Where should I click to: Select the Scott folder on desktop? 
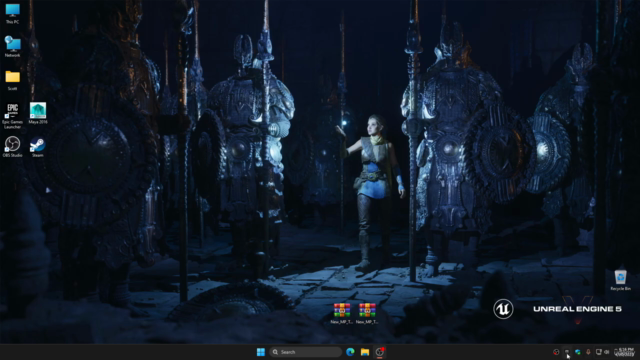pyautogui.click(x=12, y=80)
